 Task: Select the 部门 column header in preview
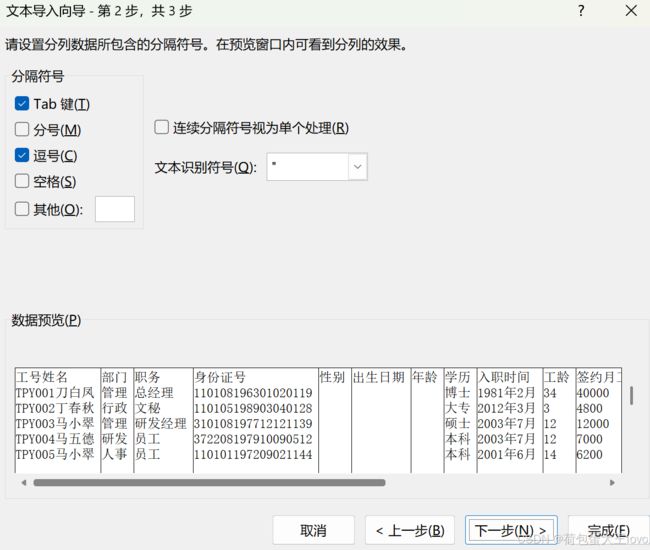pyautogui.click(x=114, y=377)
